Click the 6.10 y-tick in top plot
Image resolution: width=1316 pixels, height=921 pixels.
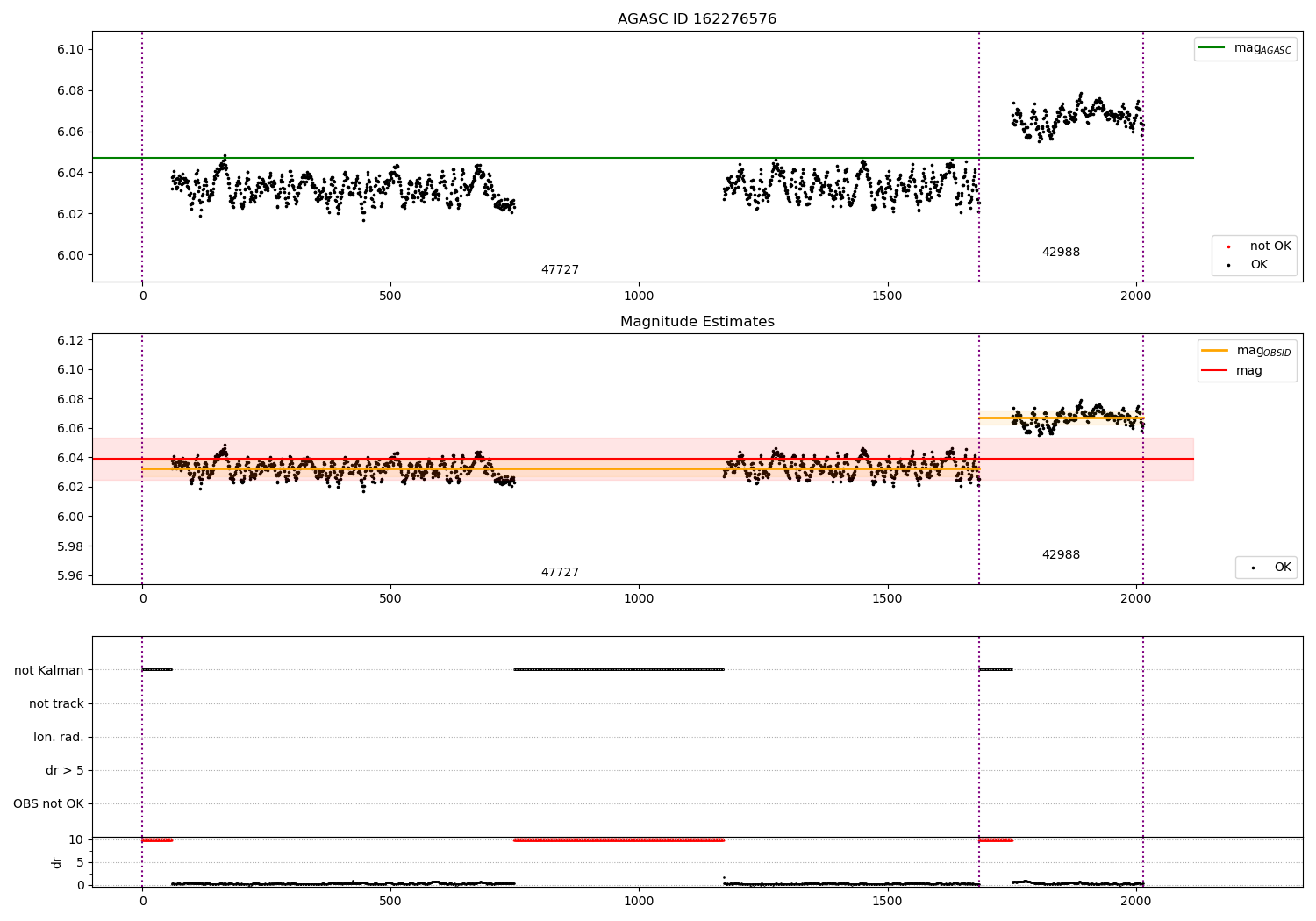pos(69,49)
